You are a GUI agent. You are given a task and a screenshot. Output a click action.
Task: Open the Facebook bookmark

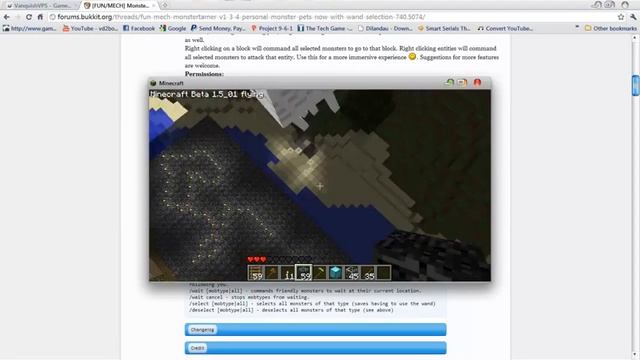point(139,29)
